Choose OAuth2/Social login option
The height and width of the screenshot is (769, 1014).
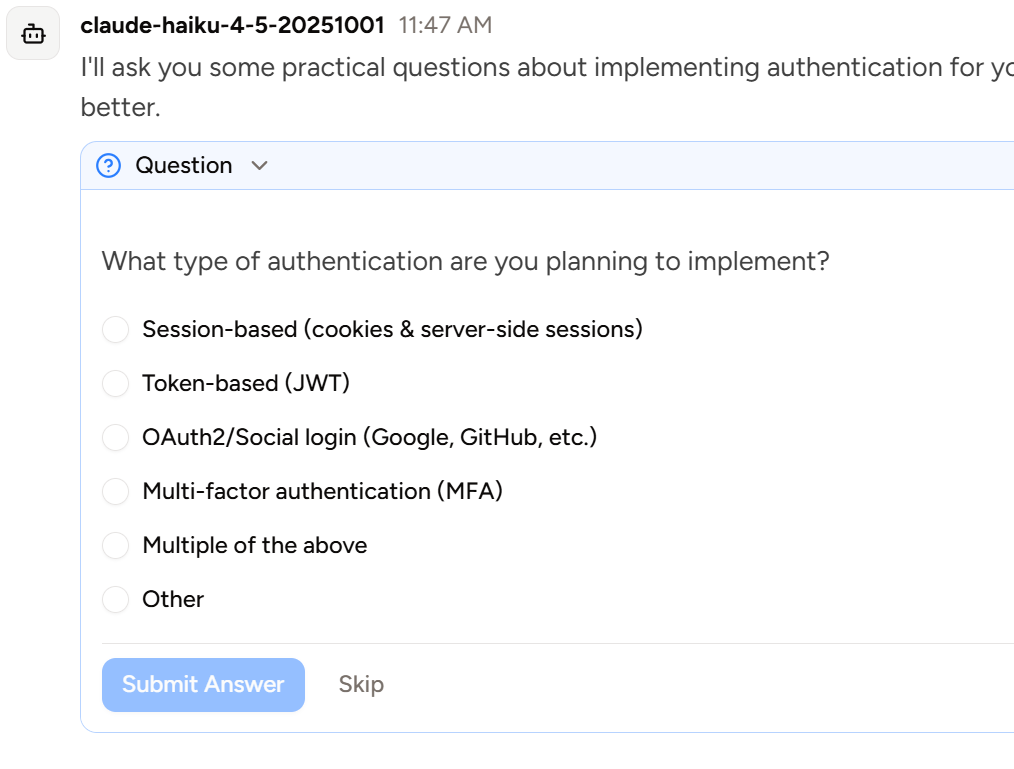115,437
